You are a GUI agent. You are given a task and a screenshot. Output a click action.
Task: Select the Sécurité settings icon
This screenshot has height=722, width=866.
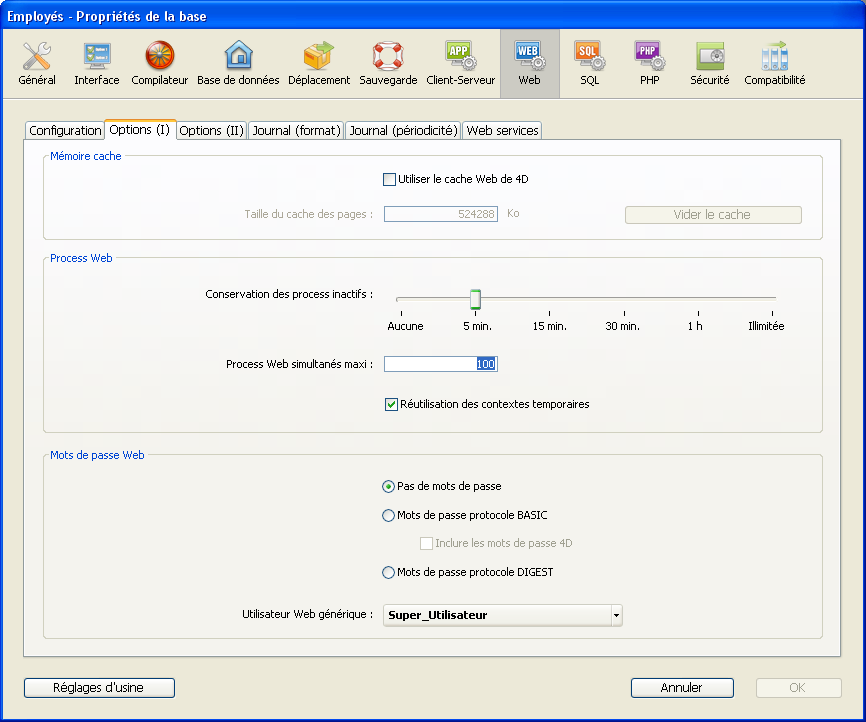pos(709,63)
